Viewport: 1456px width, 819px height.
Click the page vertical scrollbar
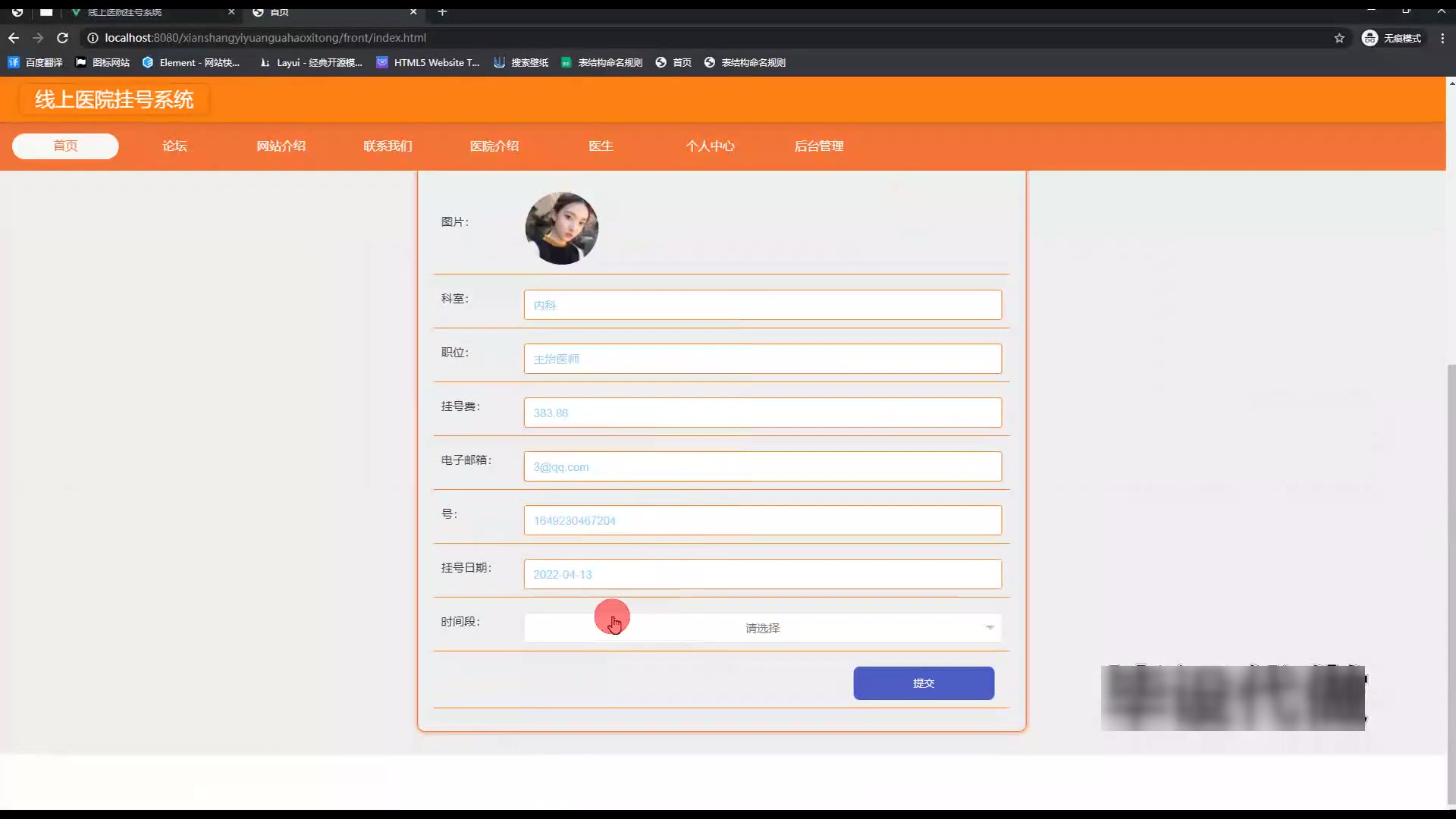pos(1451,584)
